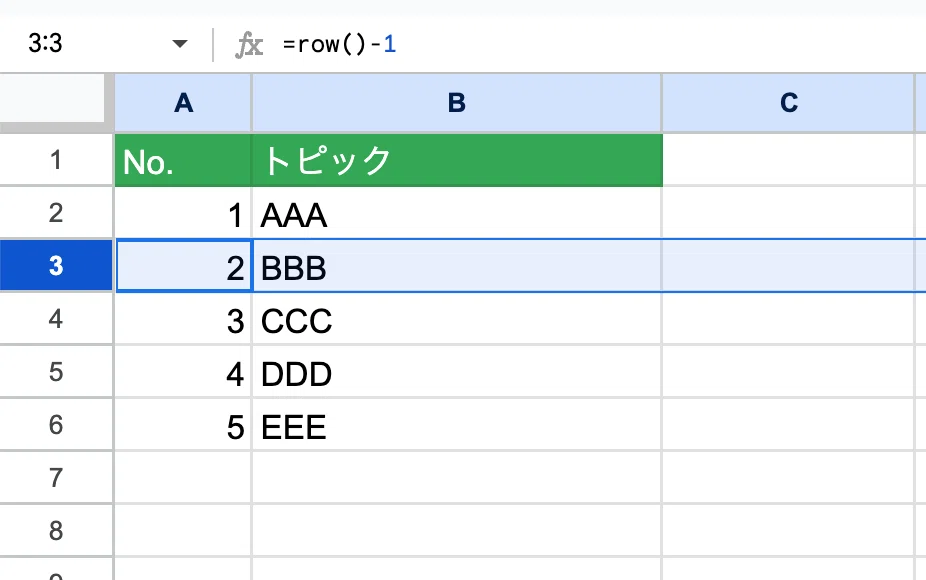
Task: Select cell containing AAA
Action: tap(457, 213)
